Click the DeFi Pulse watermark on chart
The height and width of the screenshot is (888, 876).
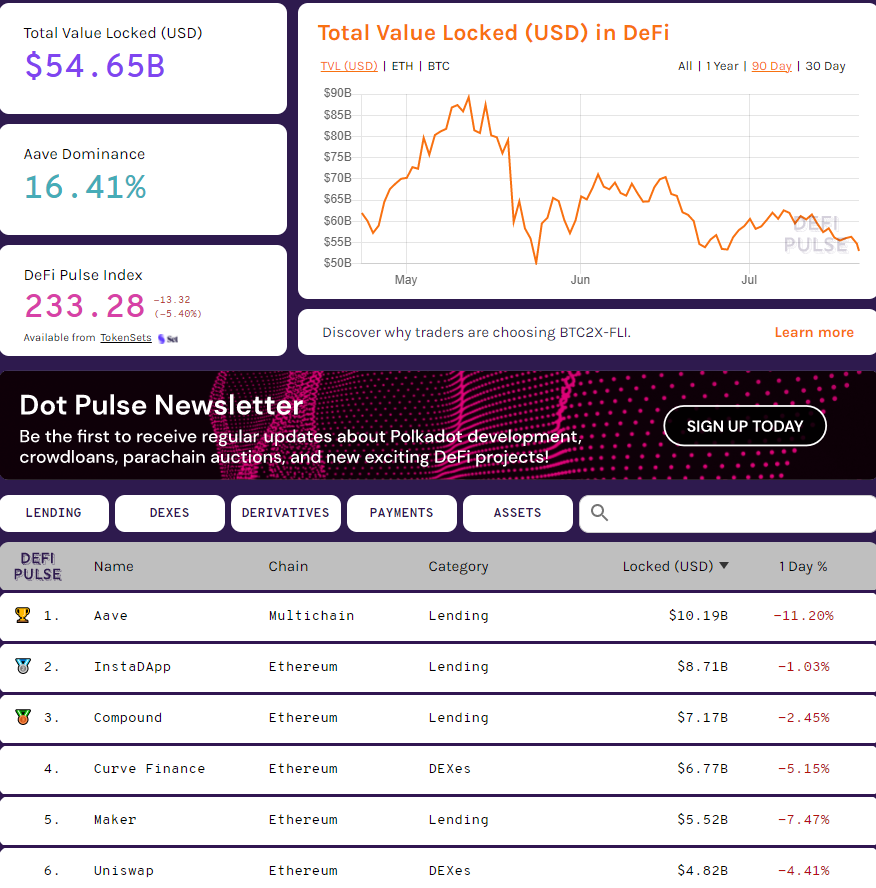point(815,234)
